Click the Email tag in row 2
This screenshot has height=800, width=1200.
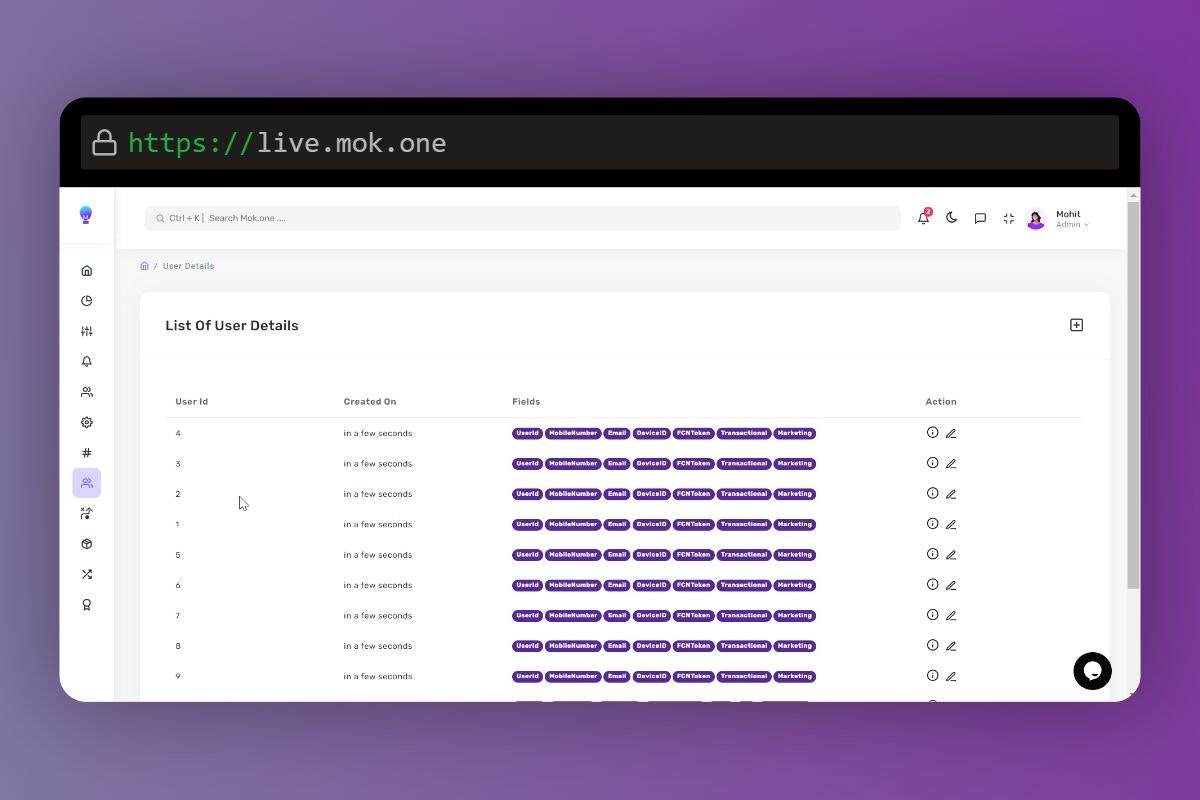(617, 494)
